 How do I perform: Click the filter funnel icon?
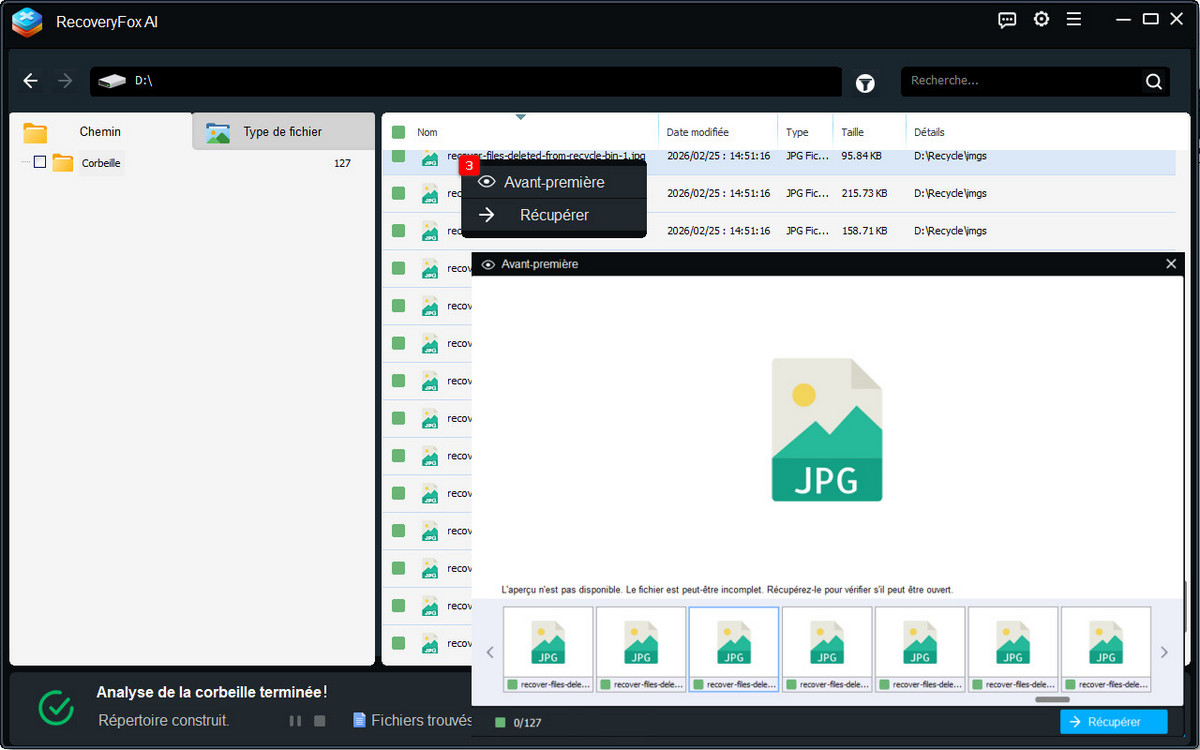865,84
